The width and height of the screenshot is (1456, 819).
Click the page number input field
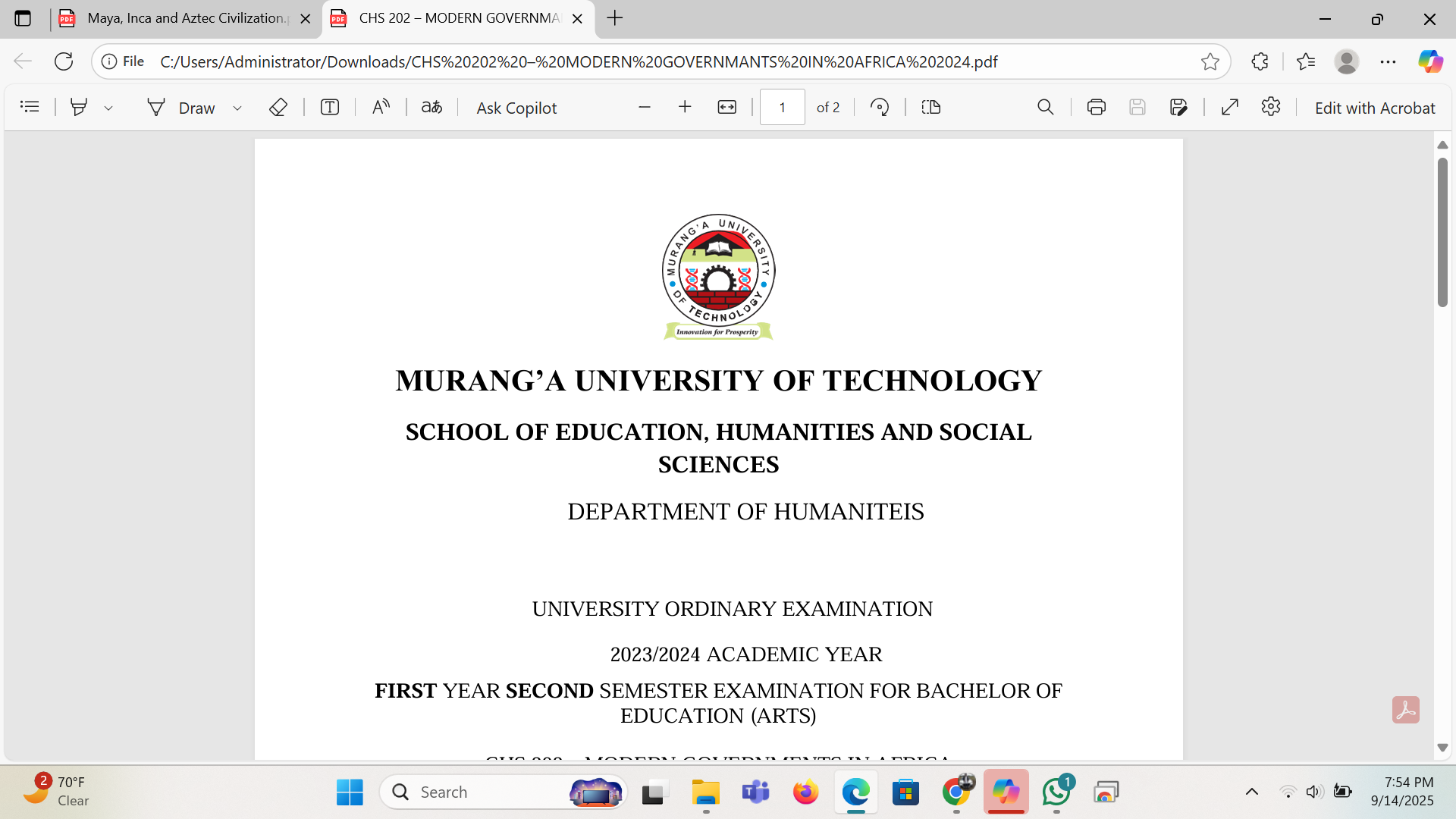(782, 107)
